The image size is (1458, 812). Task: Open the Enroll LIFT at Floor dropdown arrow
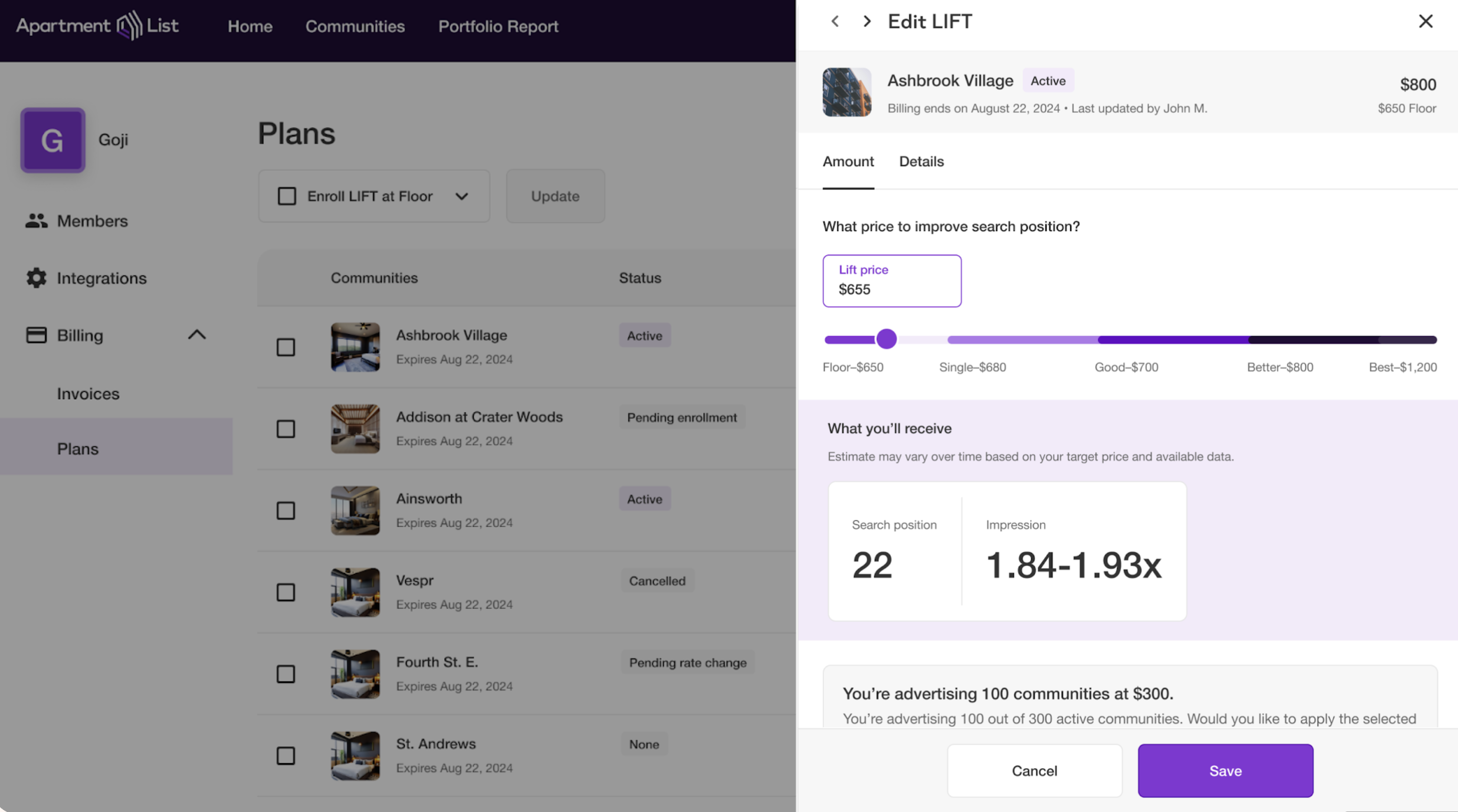click(x=462, y=197)
